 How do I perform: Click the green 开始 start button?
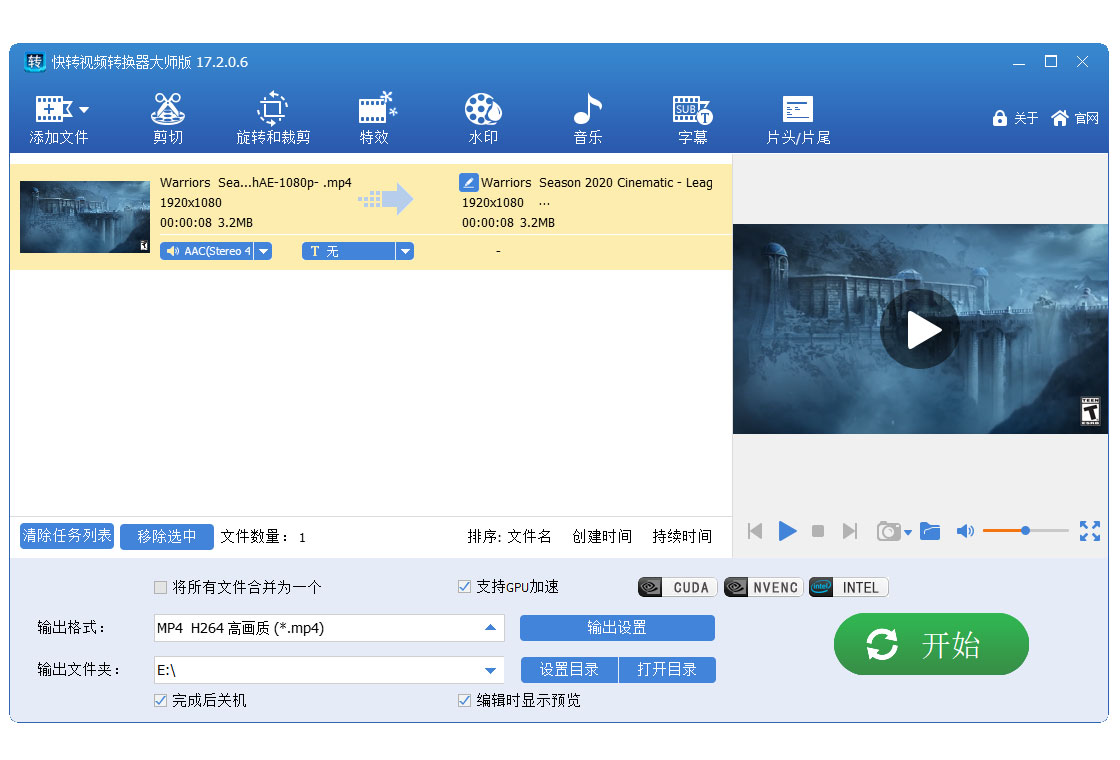pos(931,644)
